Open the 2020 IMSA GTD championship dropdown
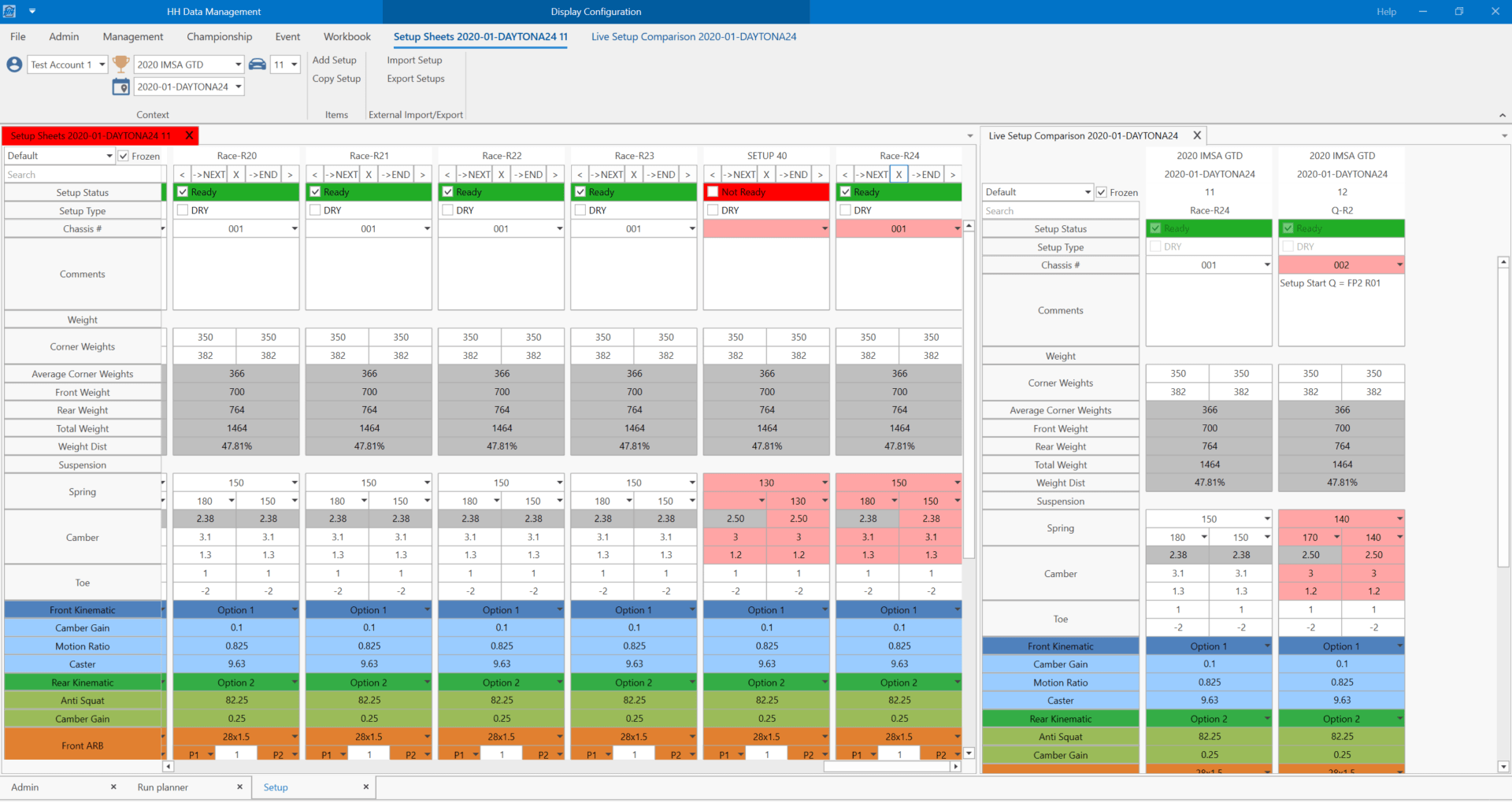The width and height of the screenshot is (1512, 803). 238,65
